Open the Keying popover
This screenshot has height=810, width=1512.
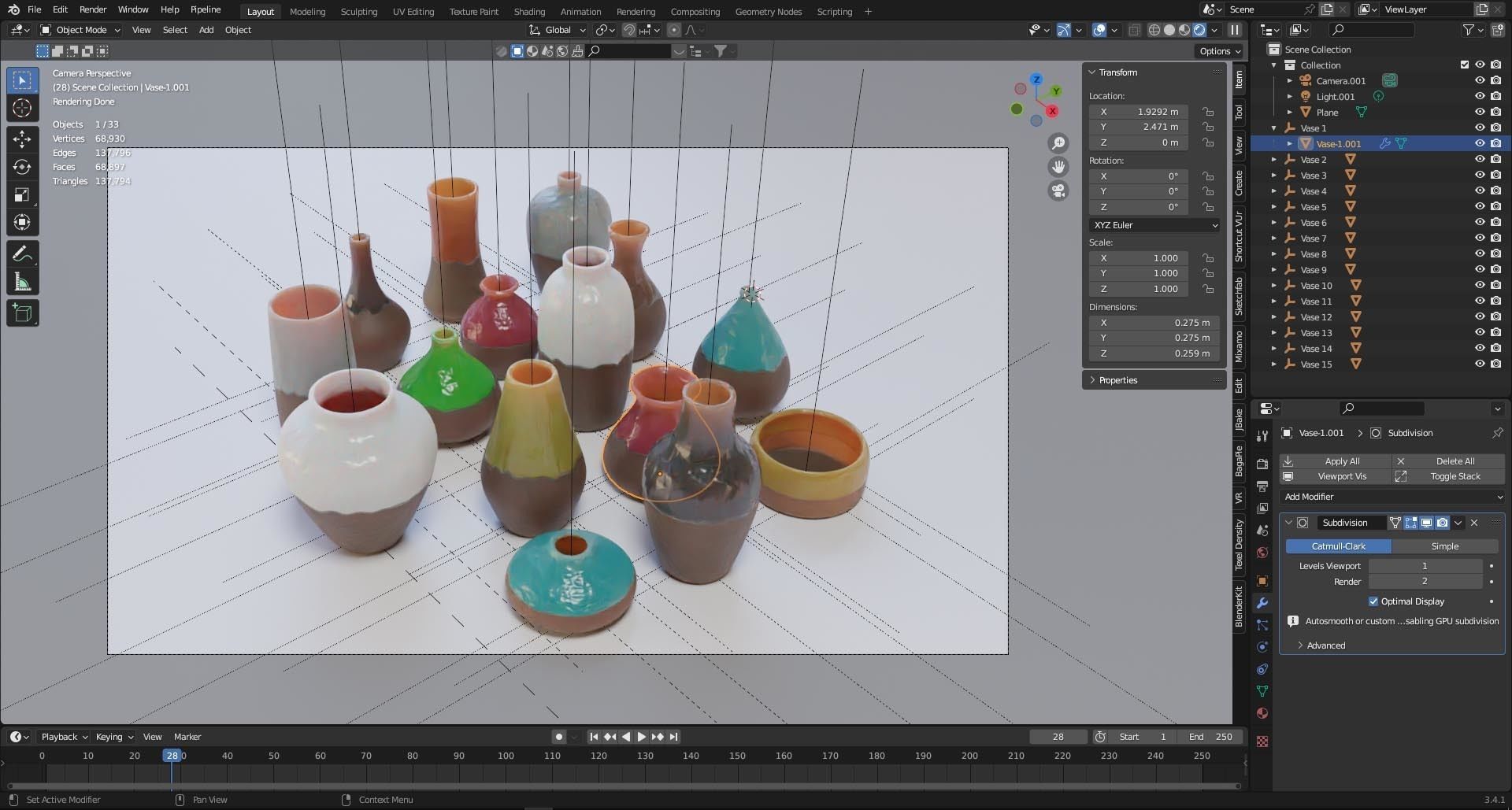point(114,737)
